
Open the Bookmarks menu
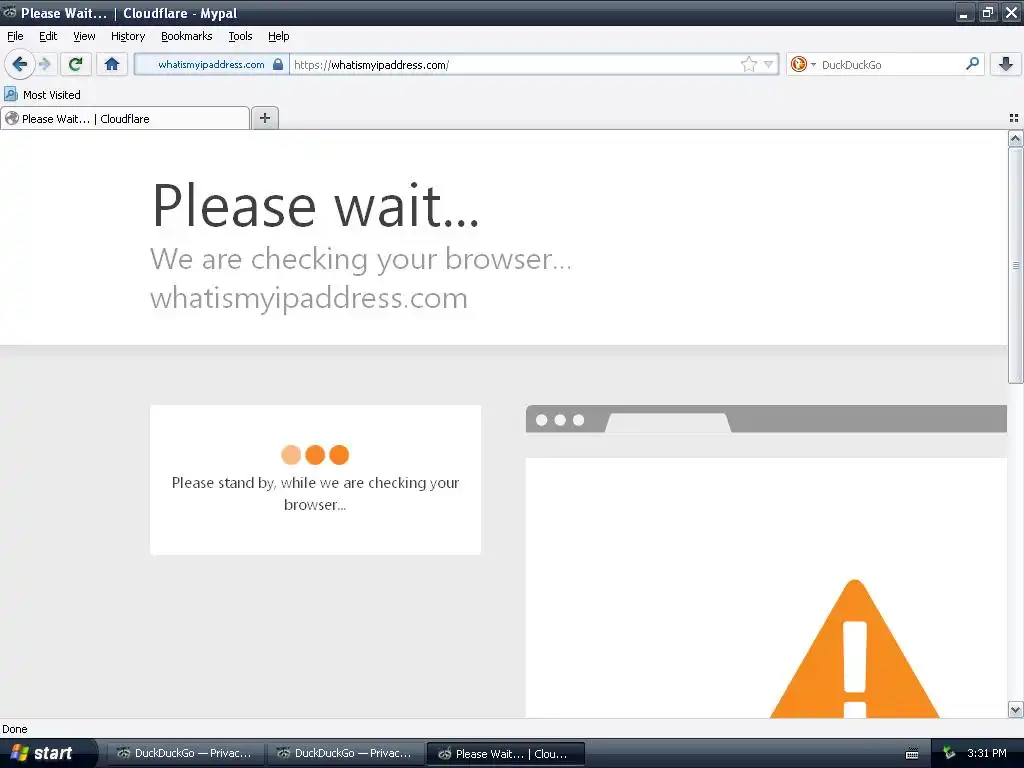[187, 36]
